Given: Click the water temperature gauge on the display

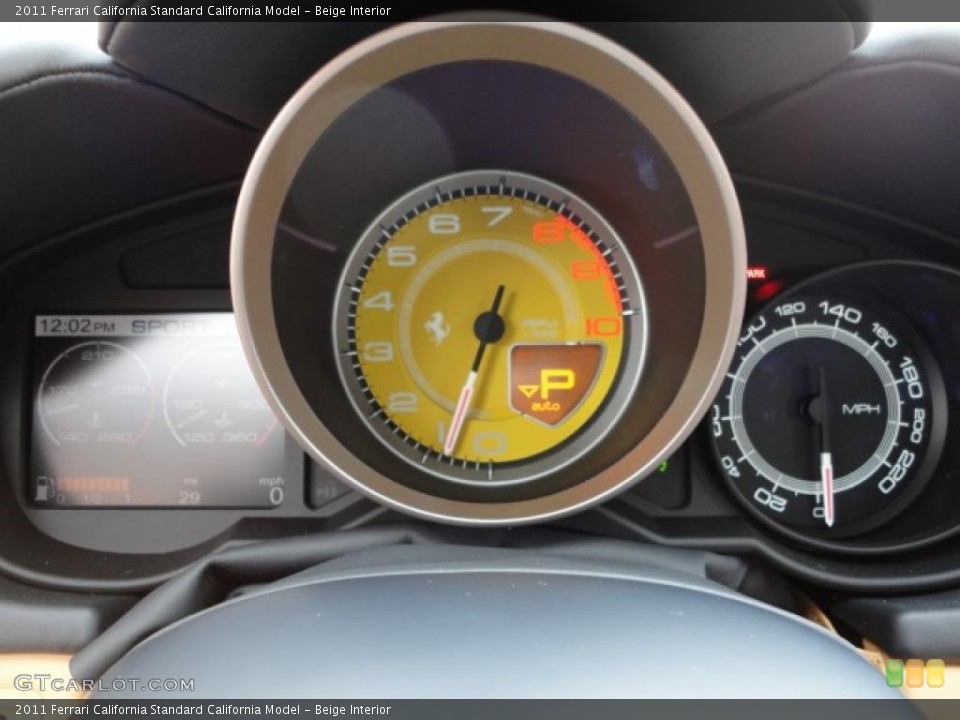Looking at the screenshot, I should pyautogui.click(x=95, y=395).
